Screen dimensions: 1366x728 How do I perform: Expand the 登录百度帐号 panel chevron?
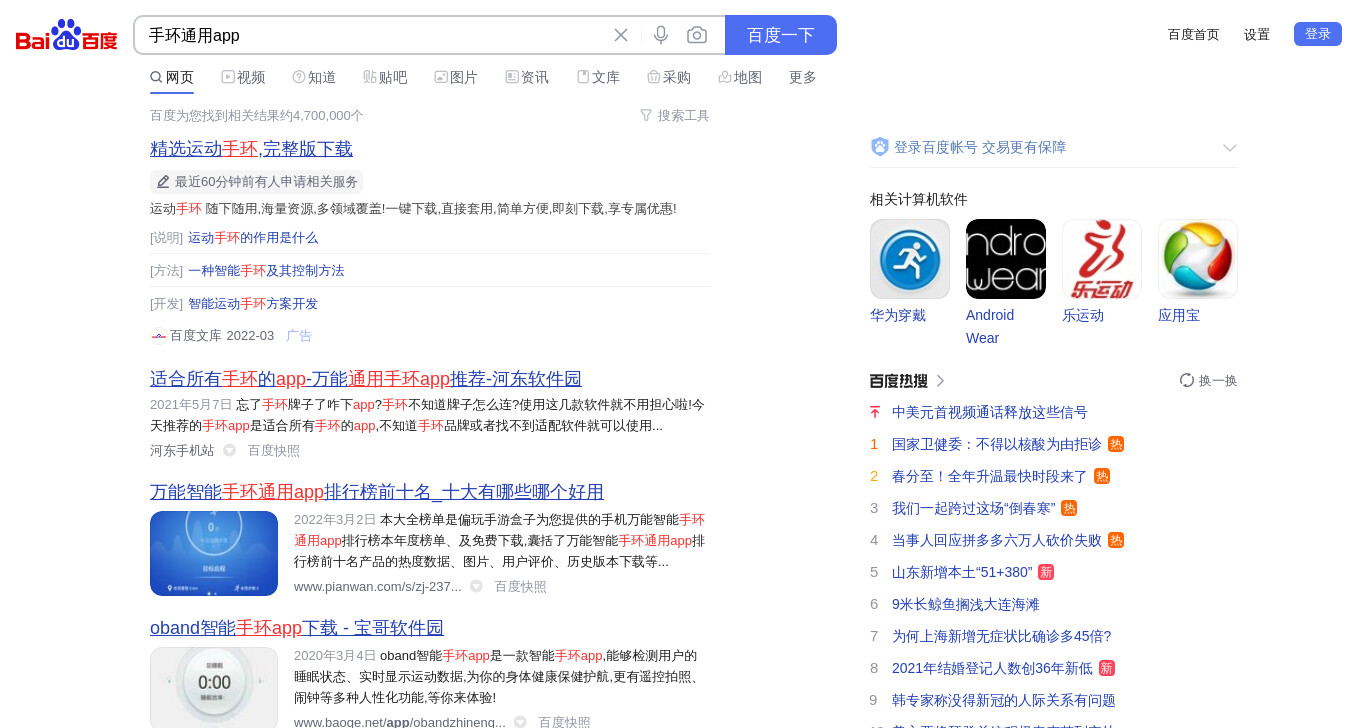click(x=1230, y=148)
